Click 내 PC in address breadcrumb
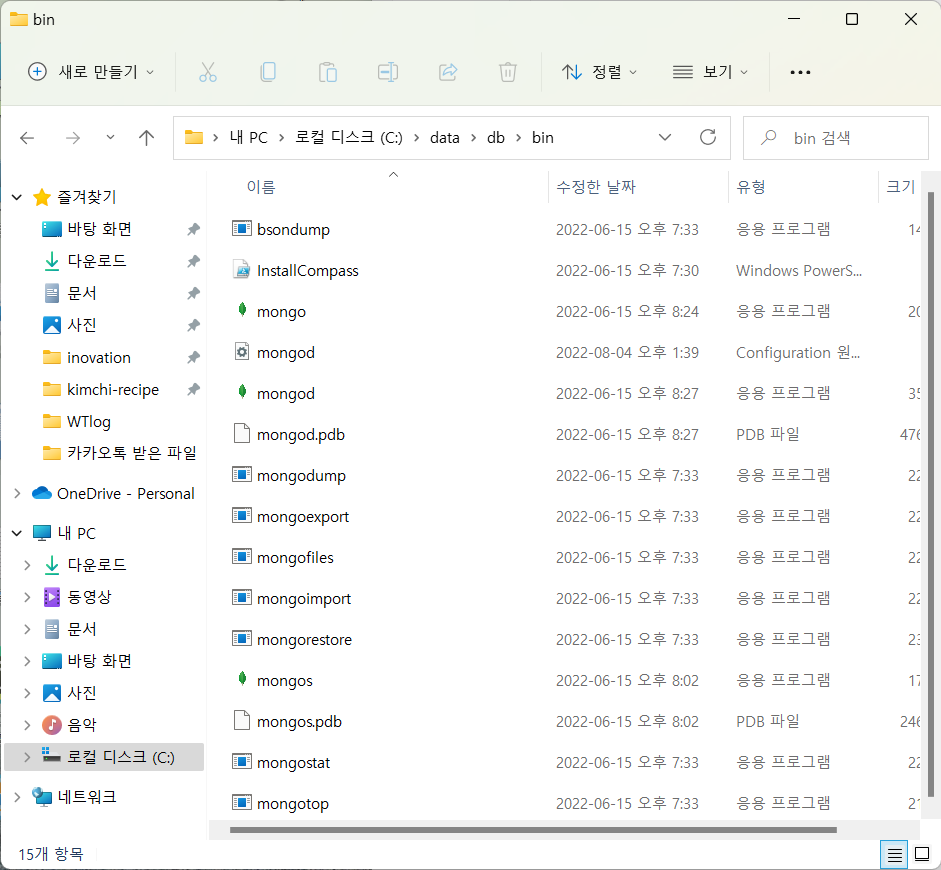 coord(248,137)
